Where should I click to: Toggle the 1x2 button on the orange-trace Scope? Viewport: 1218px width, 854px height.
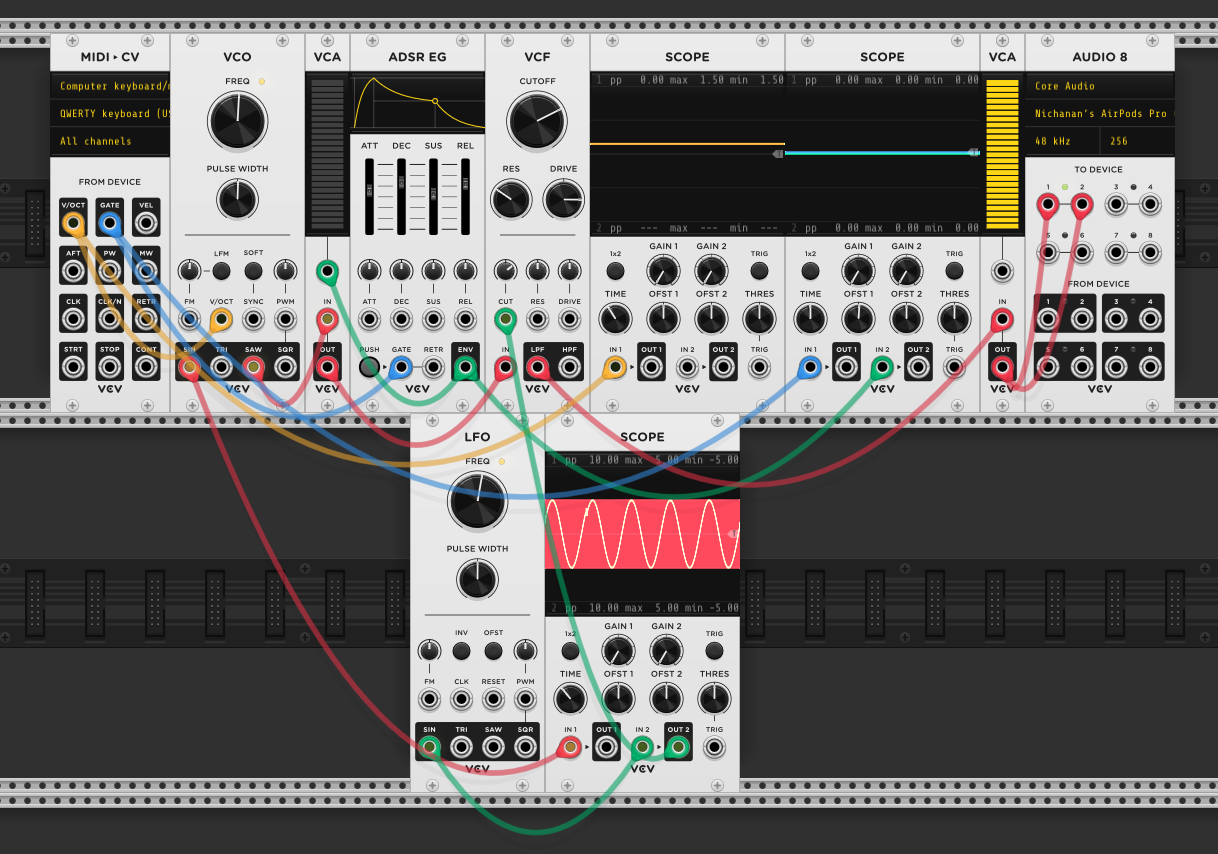(615, 270)
